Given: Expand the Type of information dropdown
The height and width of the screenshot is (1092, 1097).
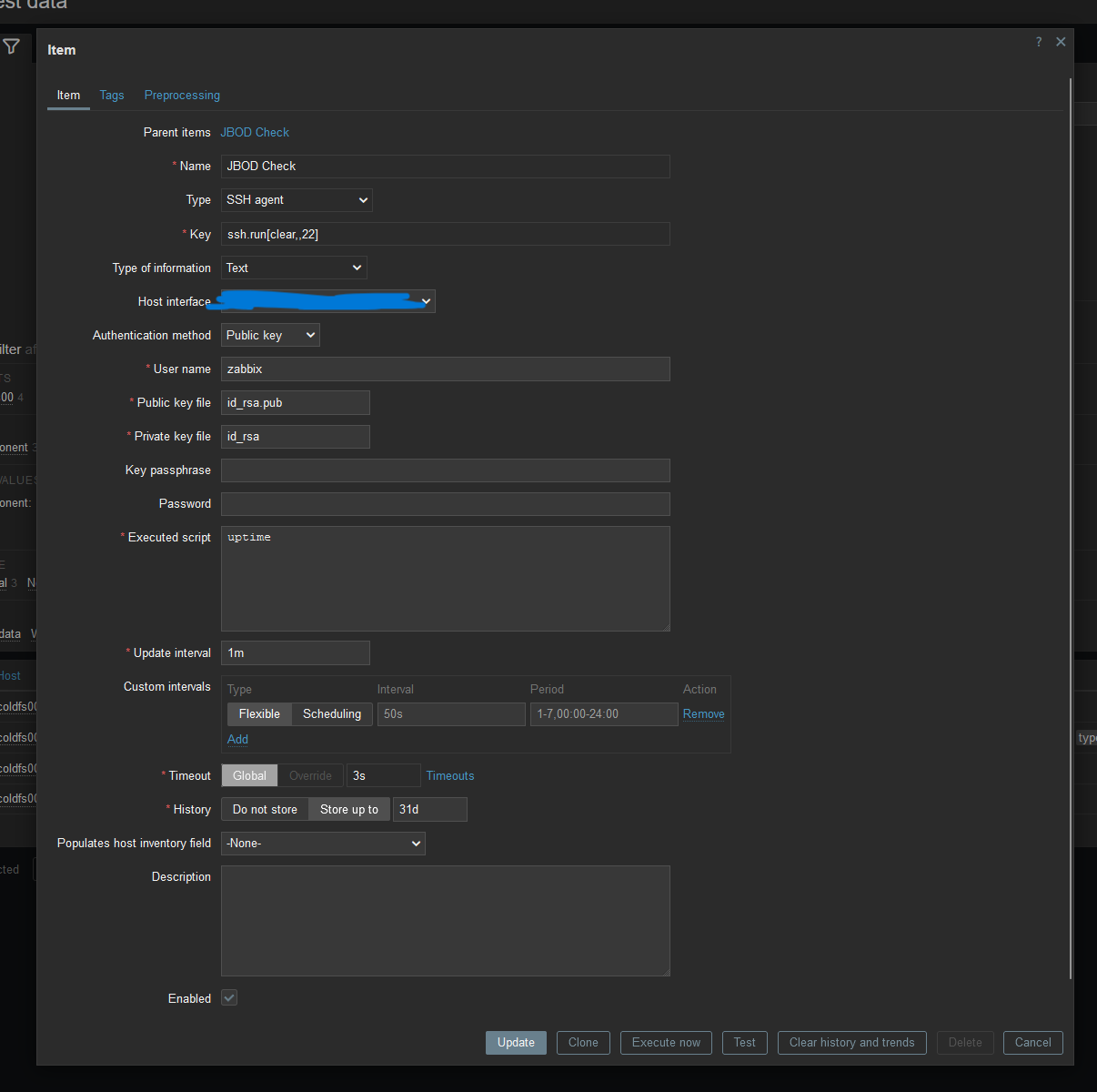Looking at the screenshot, I should click(x=294, y=268).
